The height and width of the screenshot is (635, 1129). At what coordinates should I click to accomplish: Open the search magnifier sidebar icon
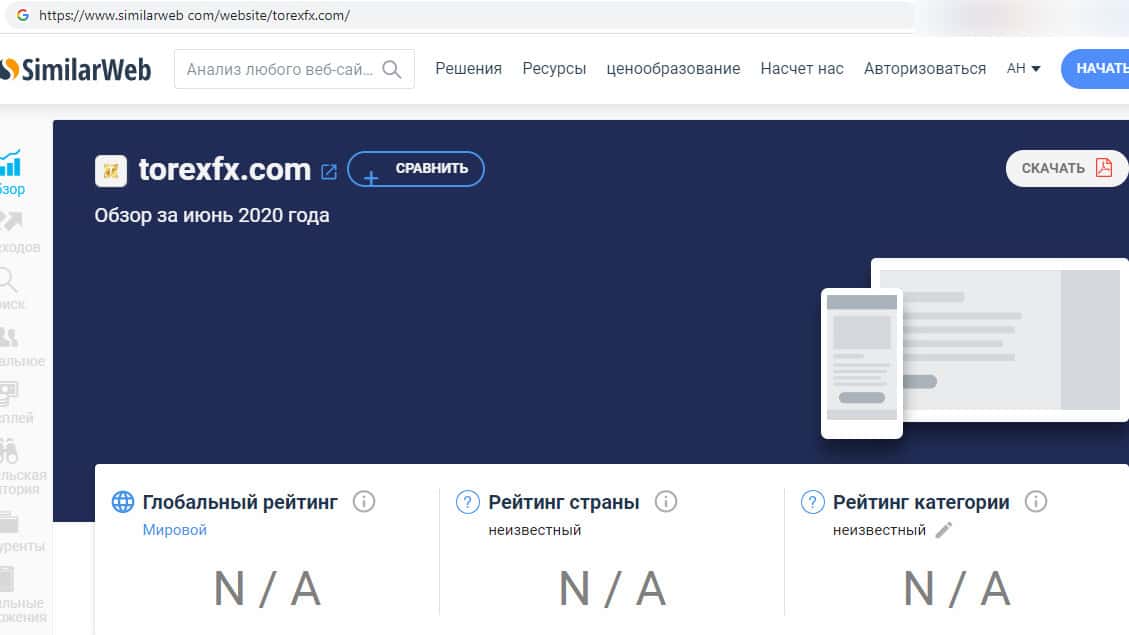(8, 279)
